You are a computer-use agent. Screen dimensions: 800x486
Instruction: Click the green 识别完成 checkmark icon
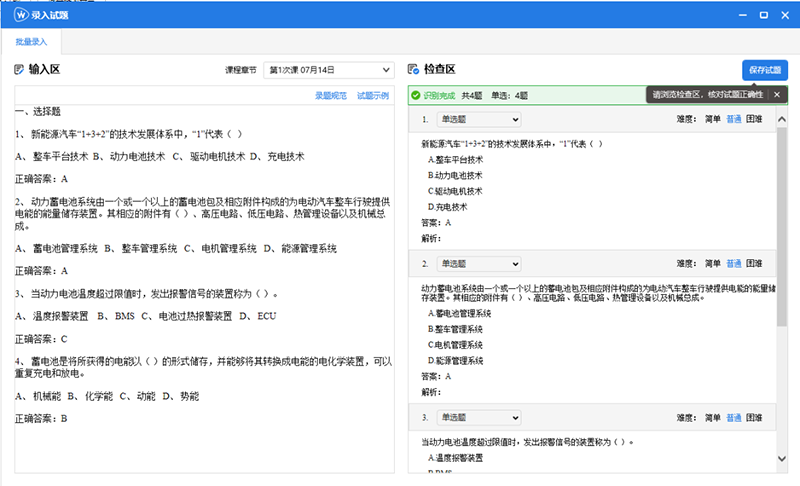tap(415, 95)
